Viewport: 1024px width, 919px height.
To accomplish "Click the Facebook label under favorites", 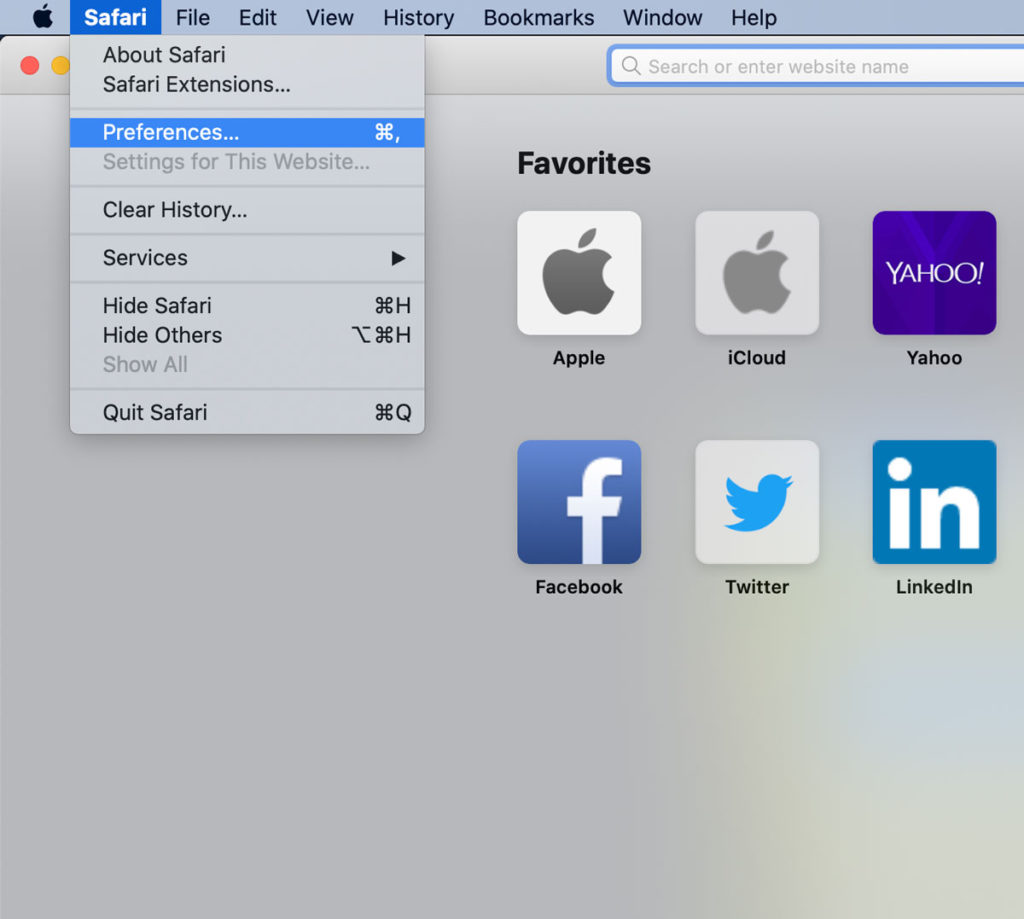I will (x=579, y=587).
